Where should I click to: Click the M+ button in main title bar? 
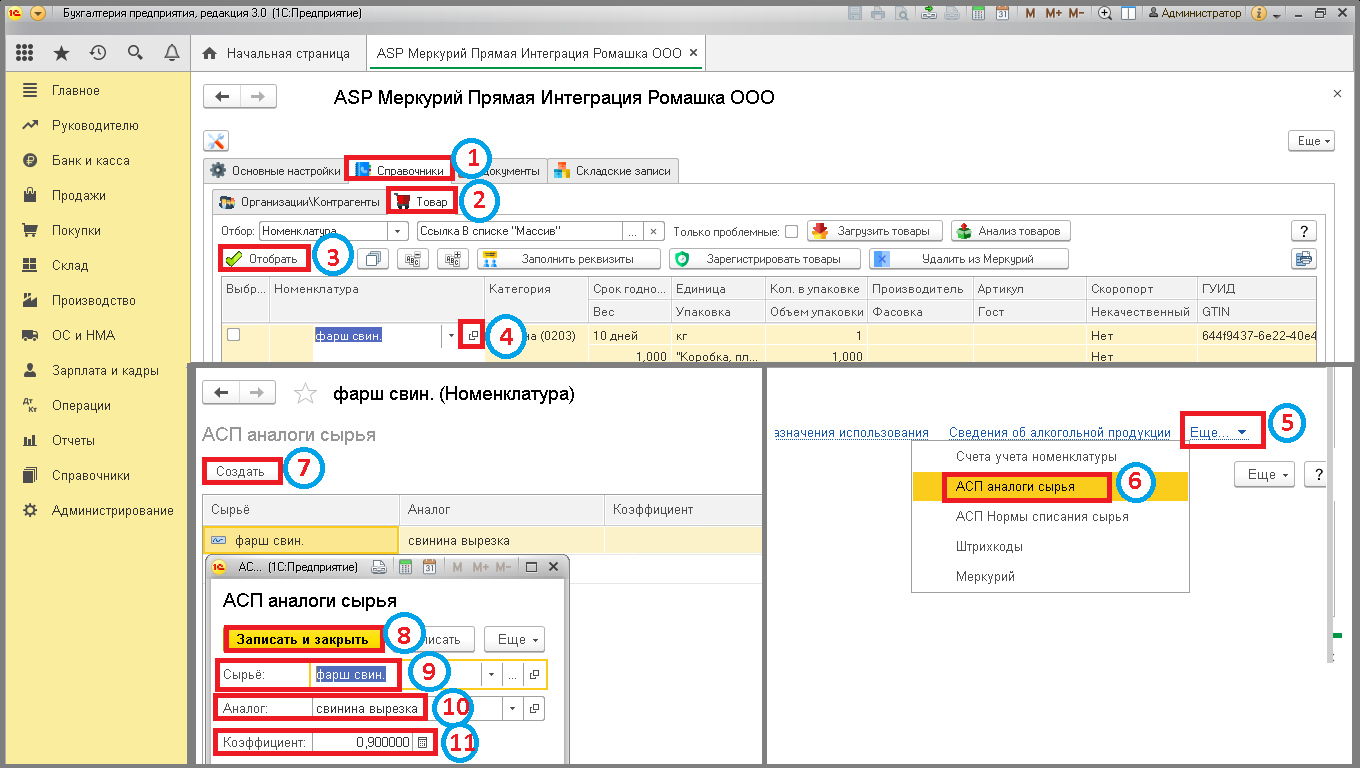pyautogui.click(x=1054, y=14)
